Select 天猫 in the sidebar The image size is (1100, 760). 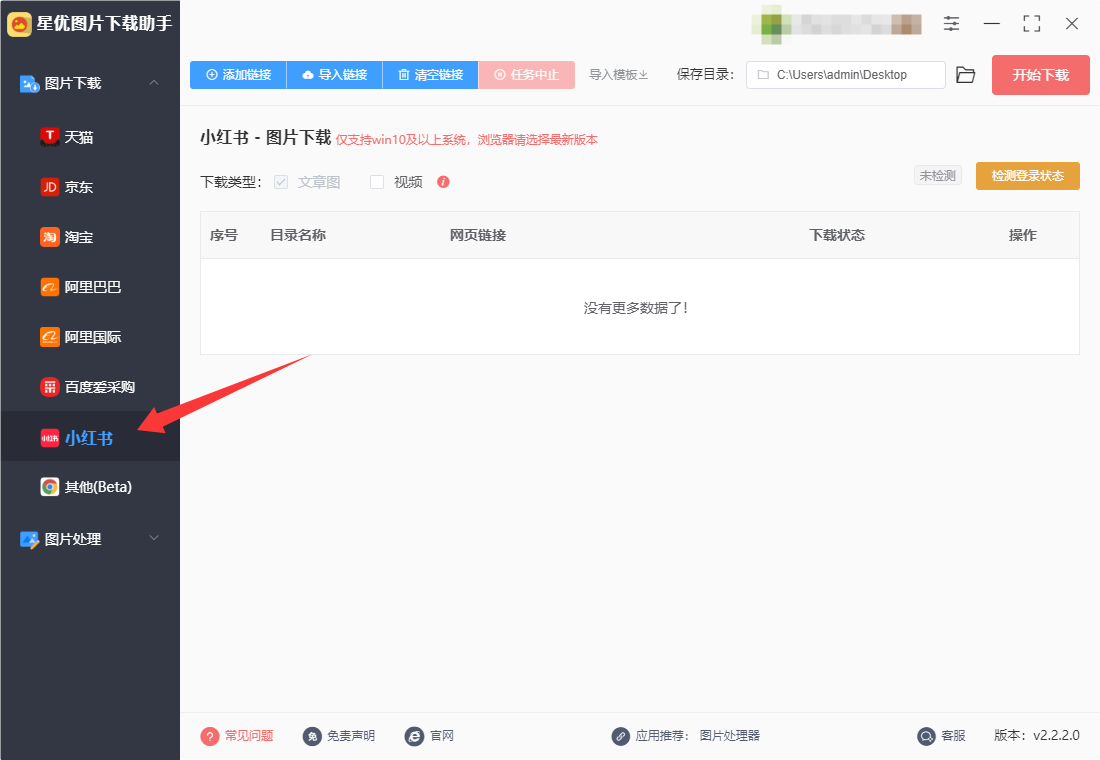tap(90, 137)
